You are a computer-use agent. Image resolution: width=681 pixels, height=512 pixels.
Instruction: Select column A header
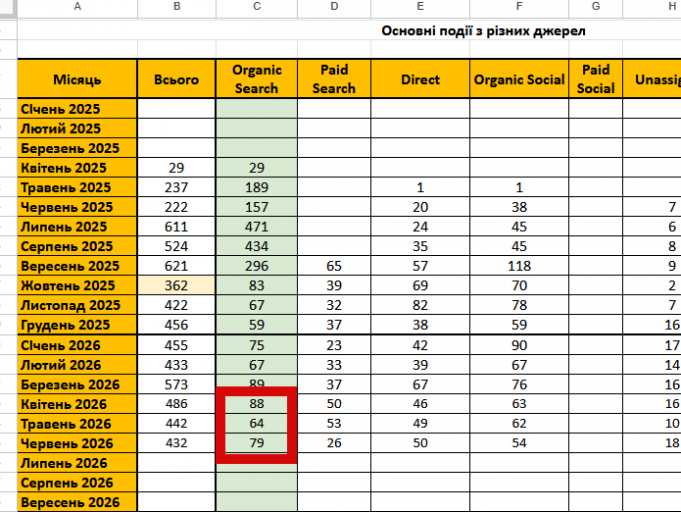tap(77, 7)
